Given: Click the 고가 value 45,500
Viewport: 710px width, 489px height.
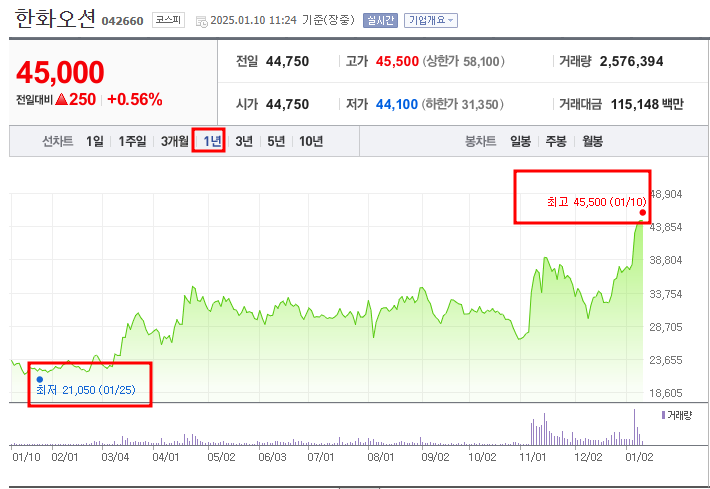Looking at the screenshot, I should coord(397,61).
